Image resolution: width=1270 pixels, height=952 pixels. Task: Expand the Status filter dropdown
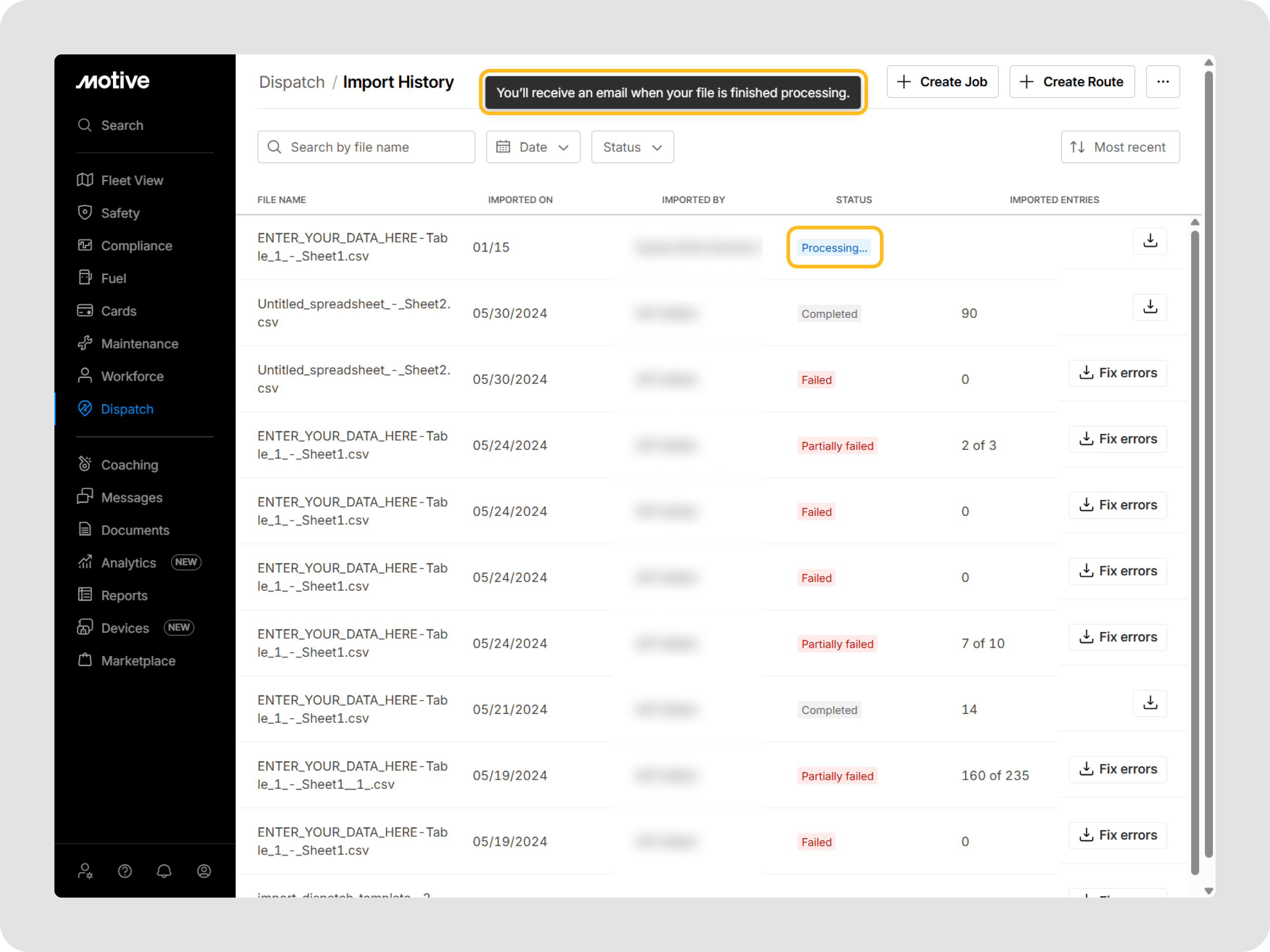pyautogui.click(x=631, y=147)
